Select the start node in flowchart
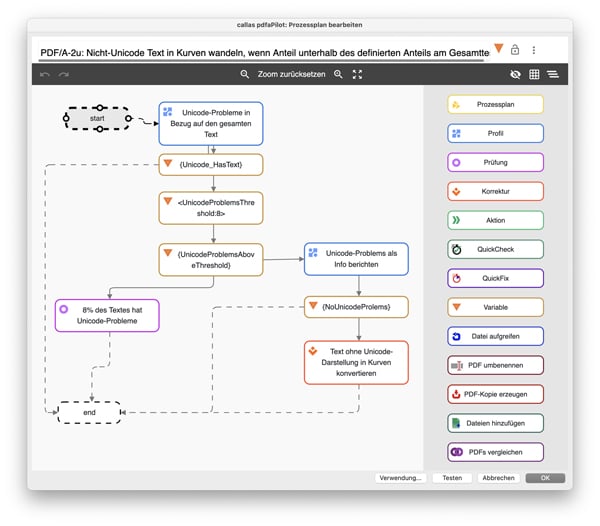 tap(97, 119)
